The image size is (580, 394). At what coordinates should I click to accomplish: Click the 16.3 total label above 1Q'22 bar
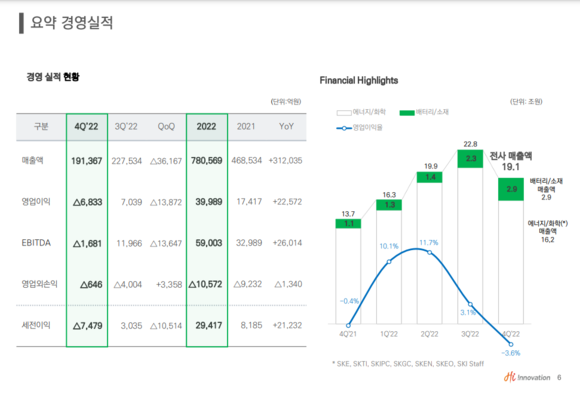coord(389,195)
